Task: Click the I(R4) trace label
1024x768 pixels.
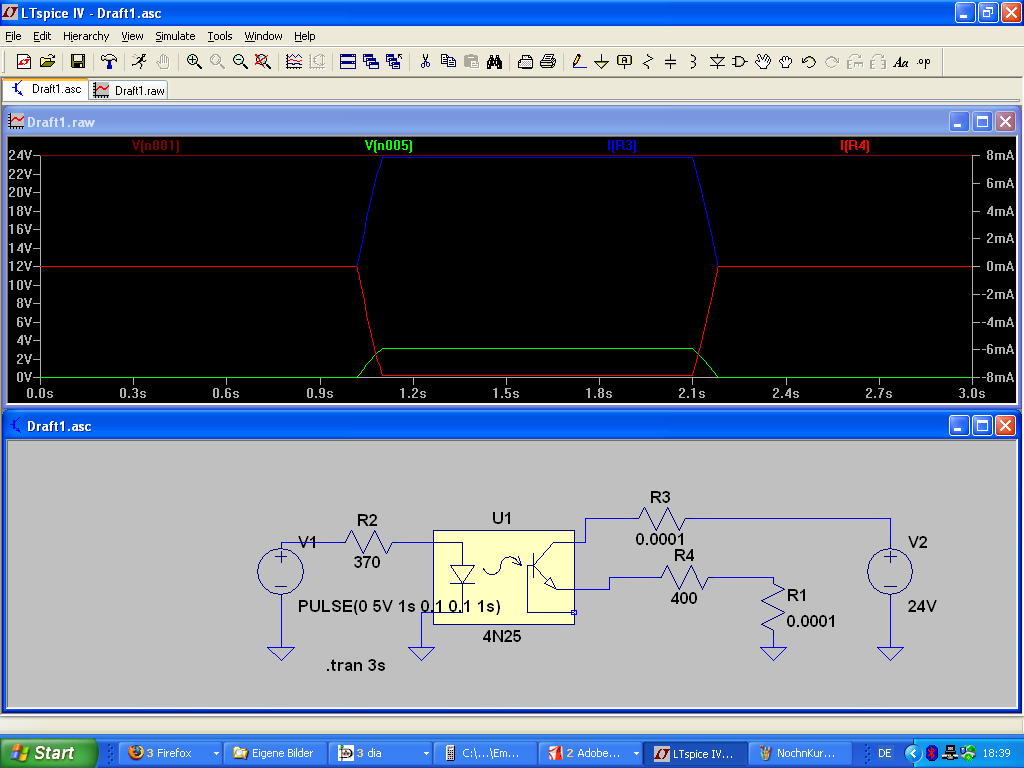Action: tap(855, 146)
